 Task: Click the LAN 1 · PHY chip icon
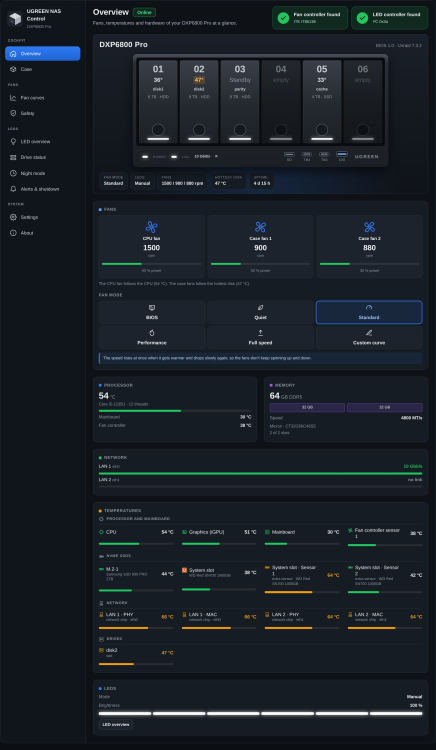click(101, 614)
